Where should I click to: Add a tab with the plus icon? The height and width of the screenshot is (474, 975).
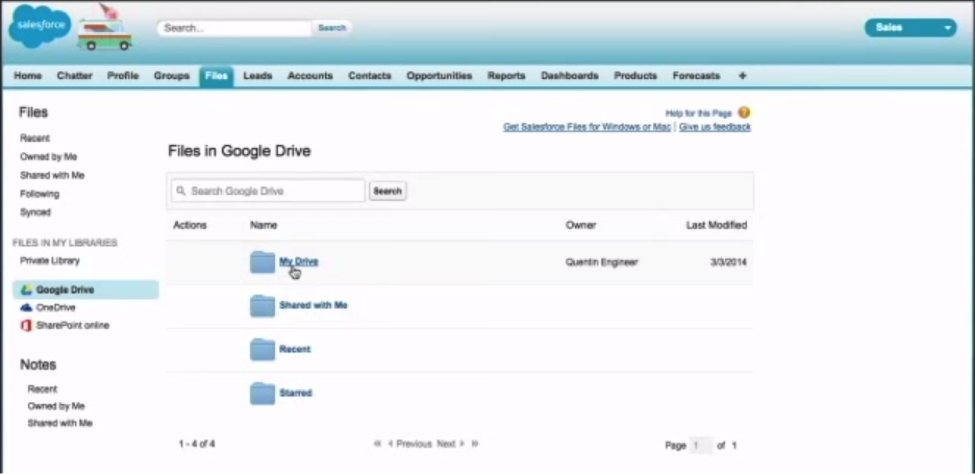(x=742, y=76)
